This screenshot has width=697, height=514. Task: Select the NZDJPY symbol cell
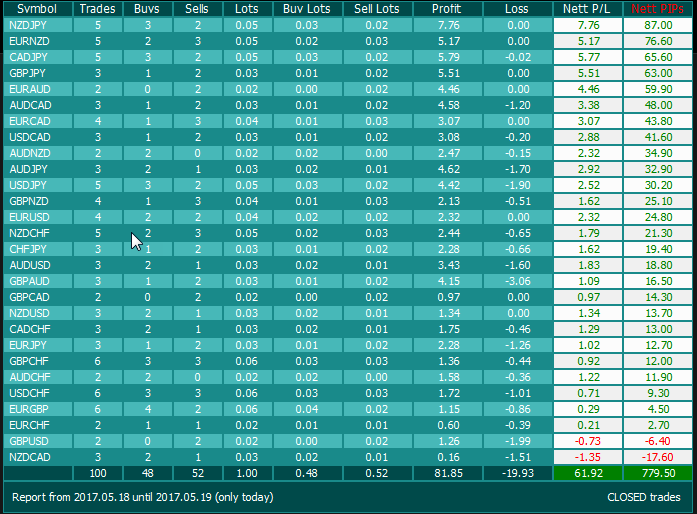[x=37, y=25]
